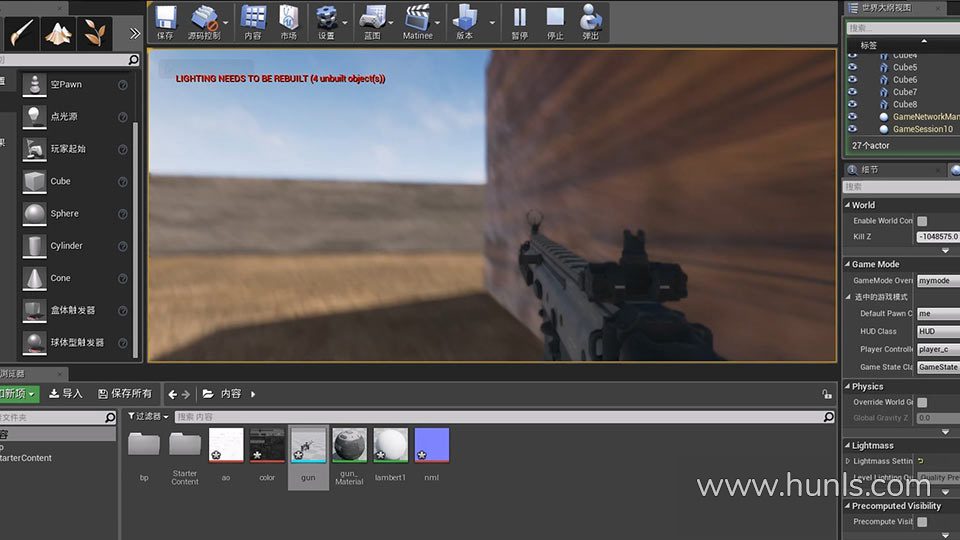Click the Build (版本) toolbar icon
Screen dimensions: 960x540
pyautogui.click(x=465, y=22)
